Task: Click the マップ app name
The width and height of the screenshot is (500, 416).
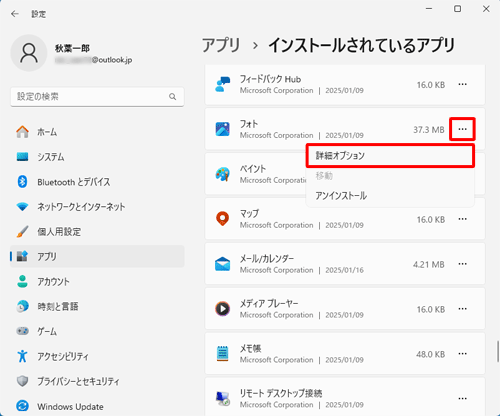Action: pos(249,214)
